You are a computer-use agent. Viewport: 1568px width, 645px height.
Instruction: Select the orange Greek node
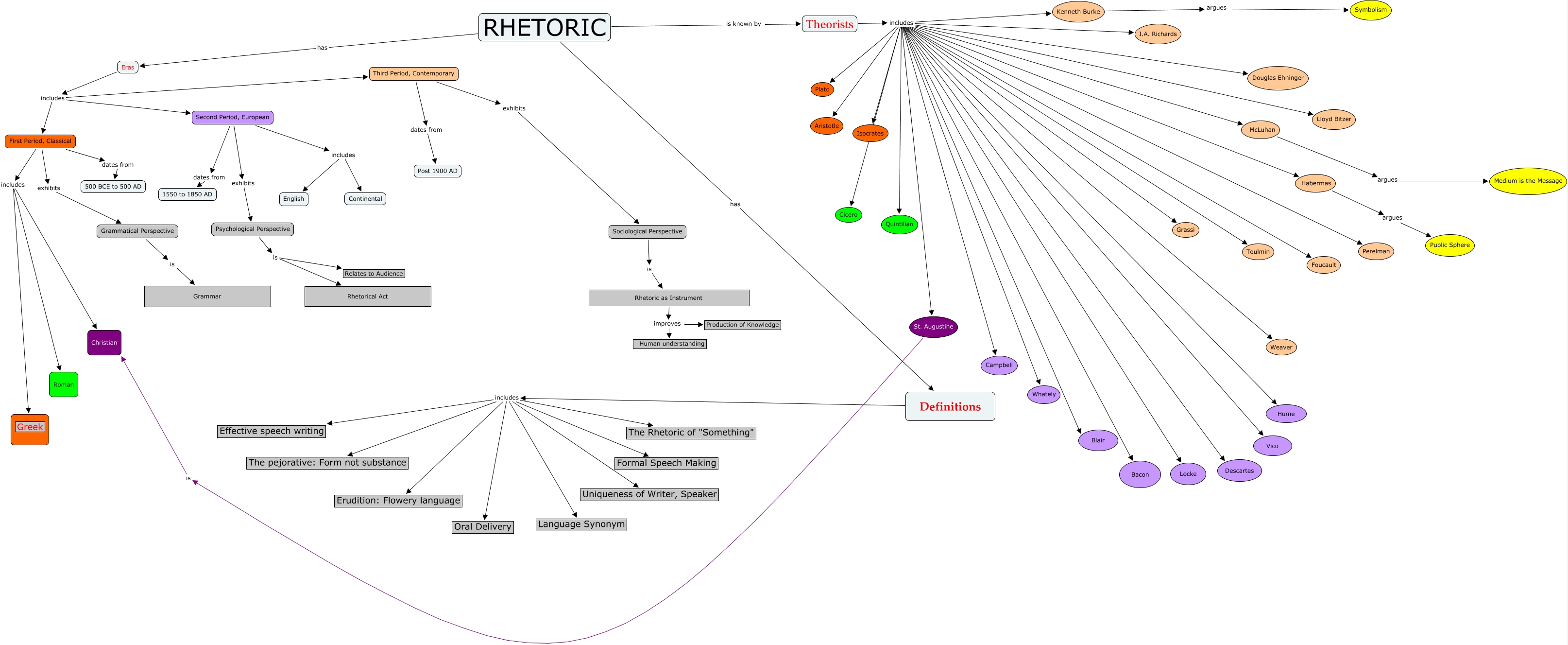coord(30,430)
